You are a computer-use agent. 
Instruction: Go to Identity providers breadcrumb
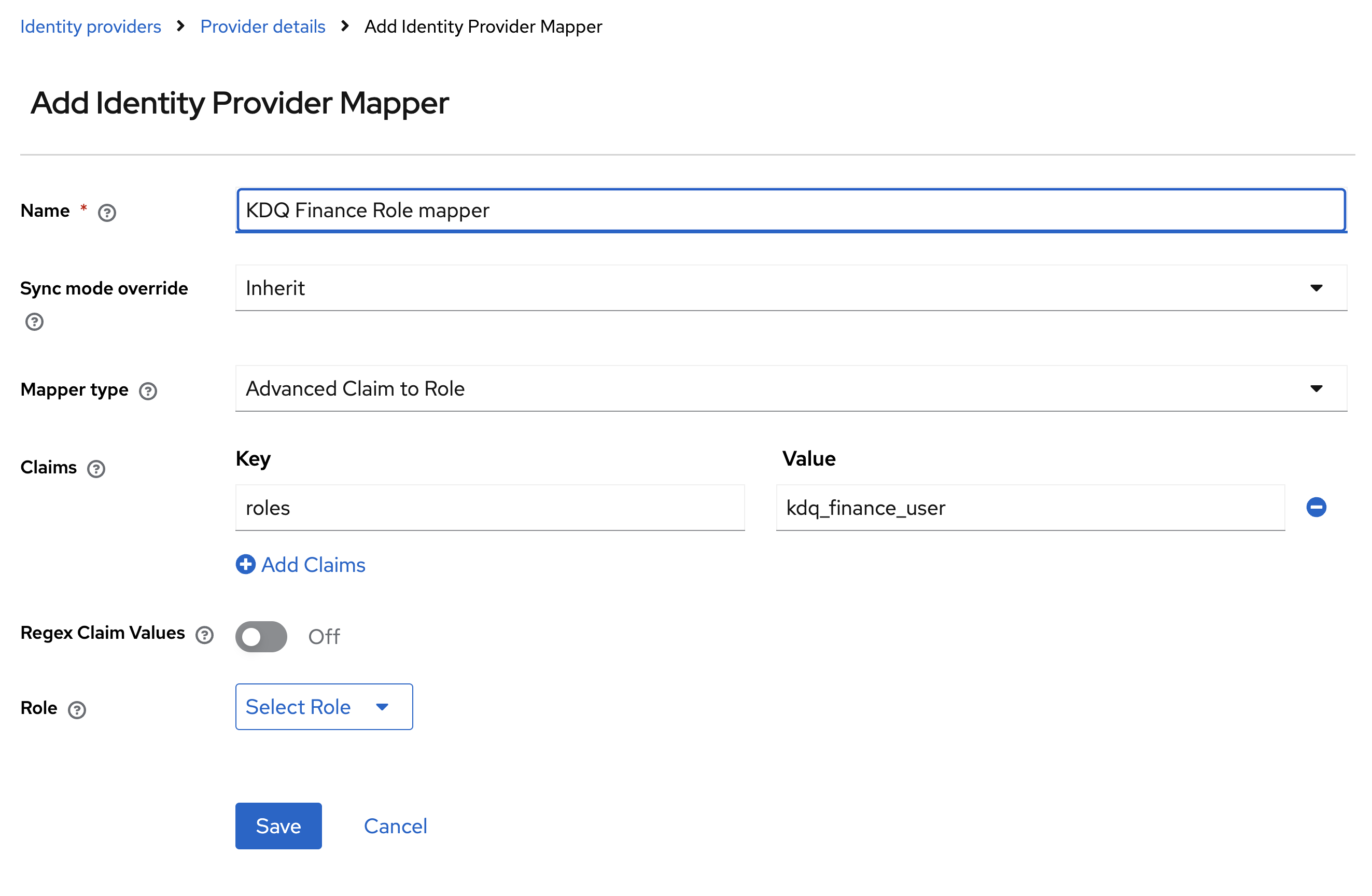pyautogui.click(x=91, y=26)
